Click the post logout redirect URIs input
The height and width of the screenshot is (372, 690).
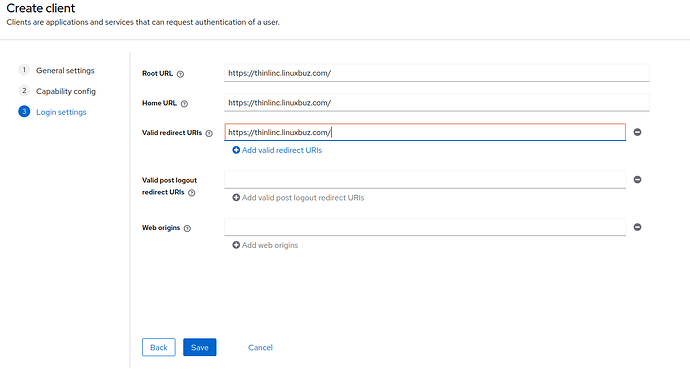[x=425, y=180]
